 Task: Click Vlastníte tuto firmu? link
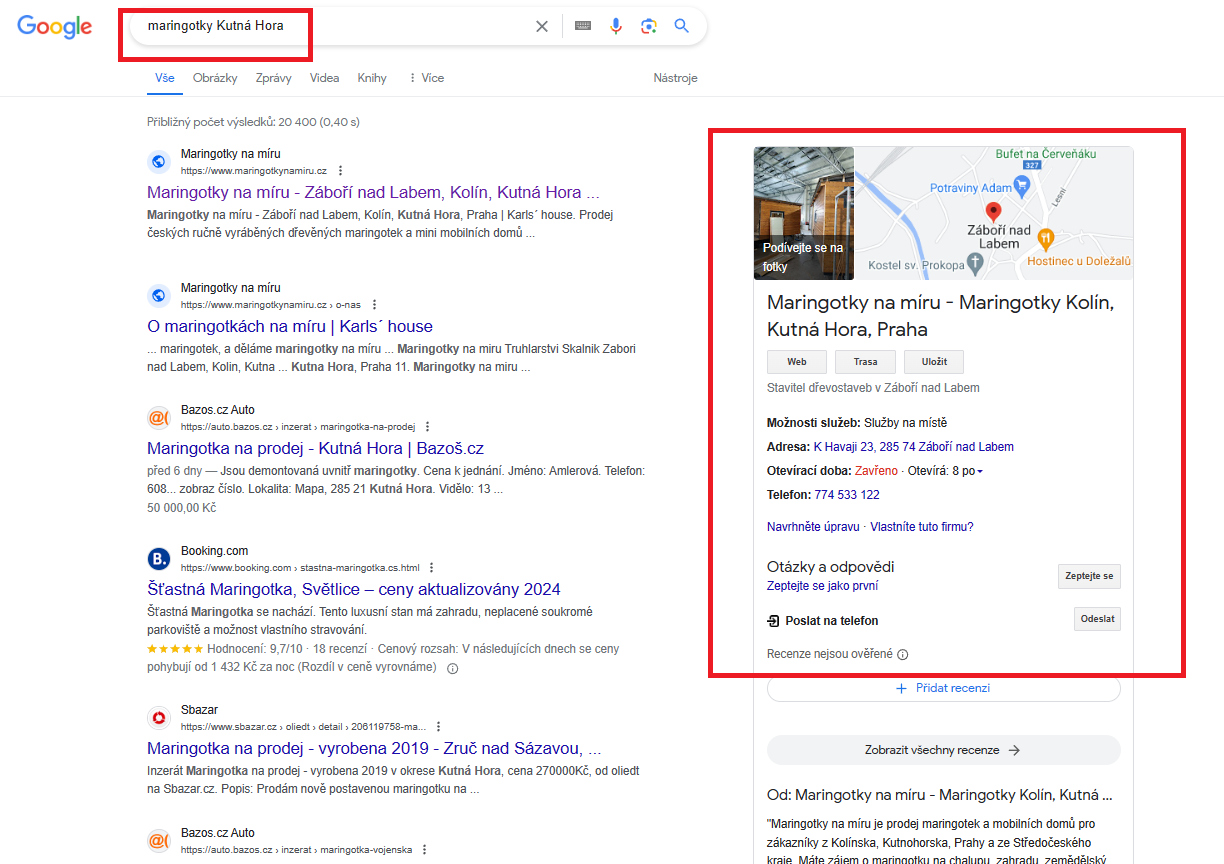(922, 527)
